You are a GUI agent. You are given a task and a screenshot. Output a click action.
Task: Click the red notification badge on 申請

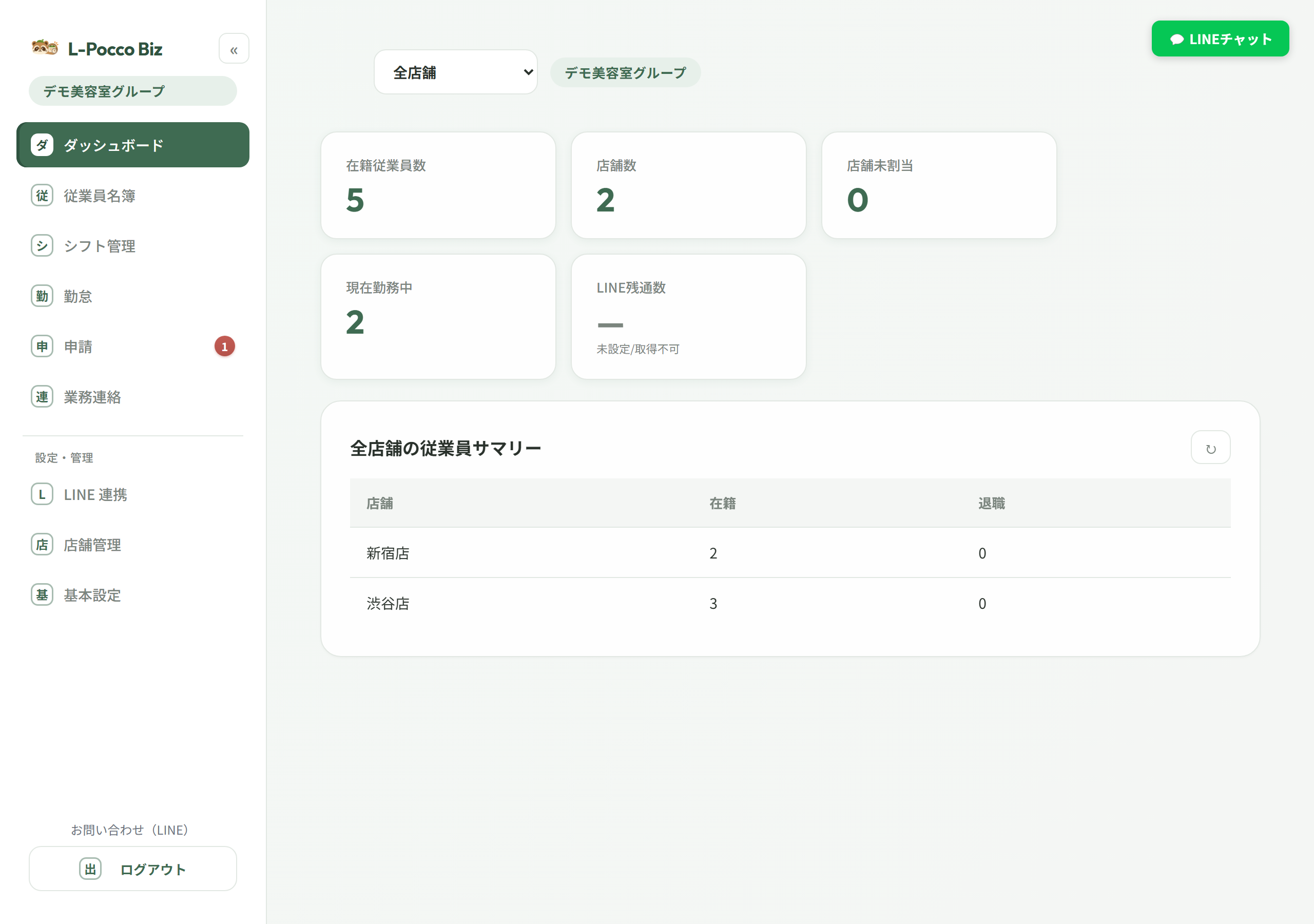click(x=224, y=346)
